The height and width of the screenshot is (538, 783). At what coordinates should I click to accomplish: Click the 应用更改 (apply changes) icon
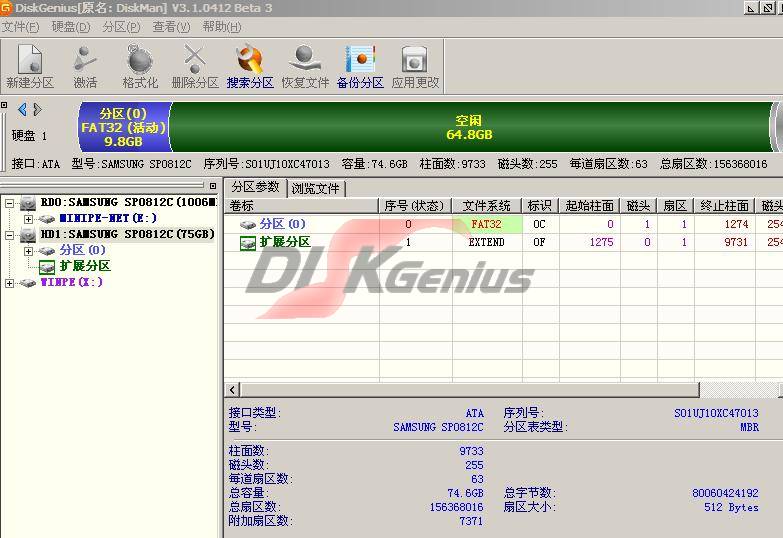[x=414, y=59]
